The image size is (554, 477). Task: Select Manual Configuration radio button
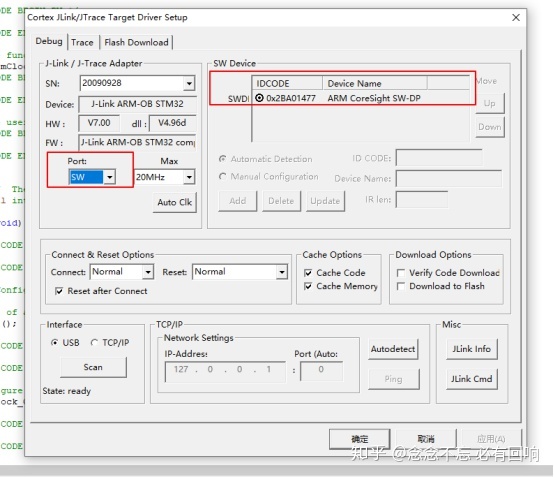223,176
